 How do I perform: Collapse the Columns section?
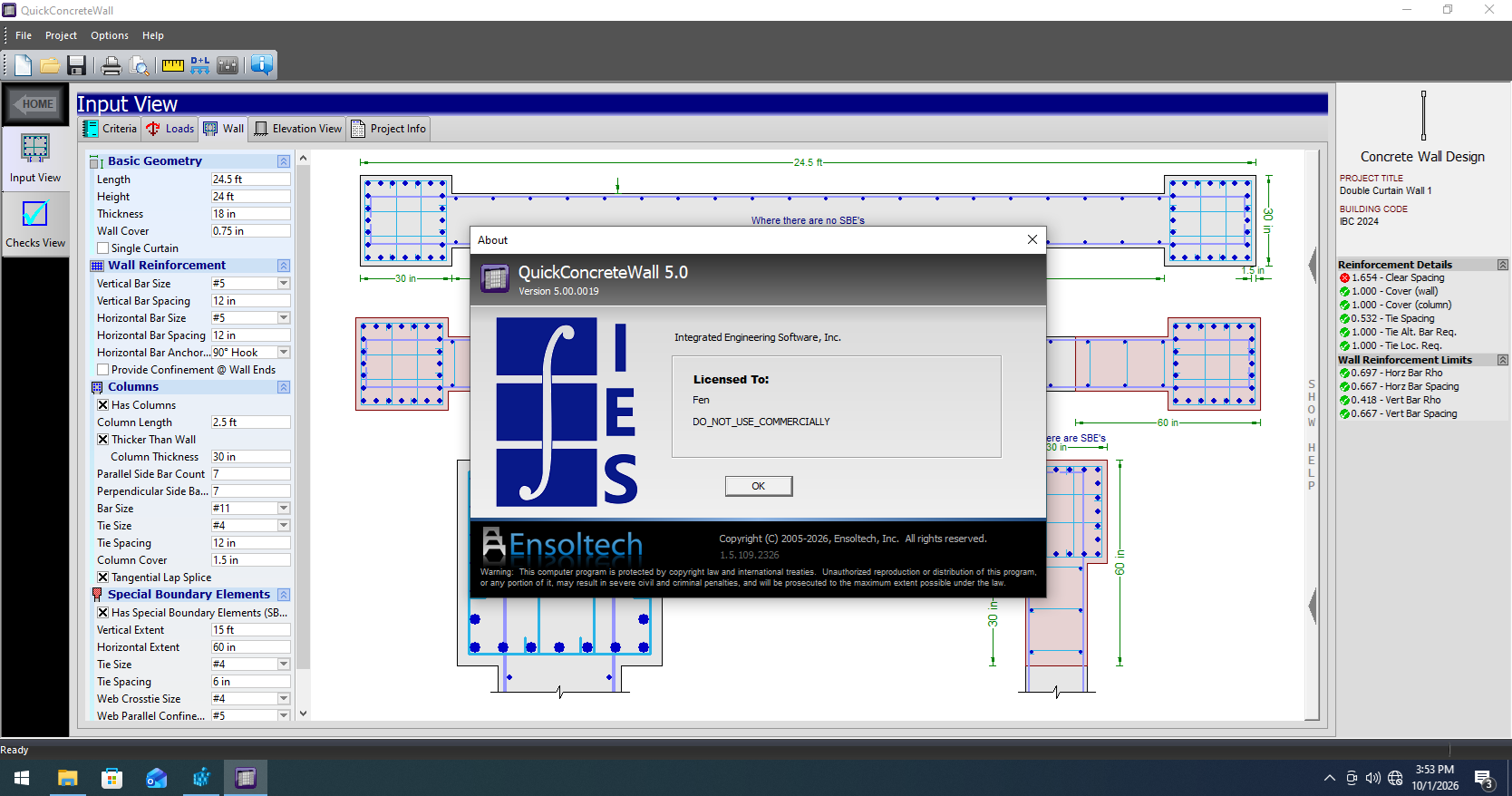[x=284, y=387]
